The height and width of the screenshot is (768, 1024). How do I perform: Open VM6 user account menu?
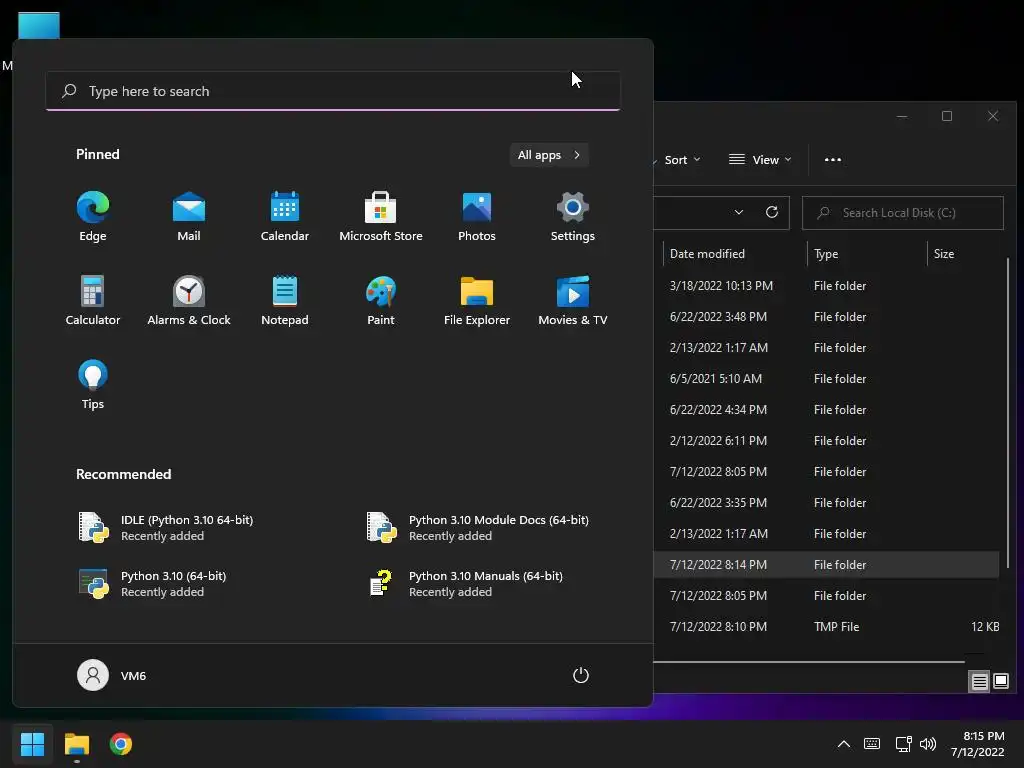click(112, 675)
